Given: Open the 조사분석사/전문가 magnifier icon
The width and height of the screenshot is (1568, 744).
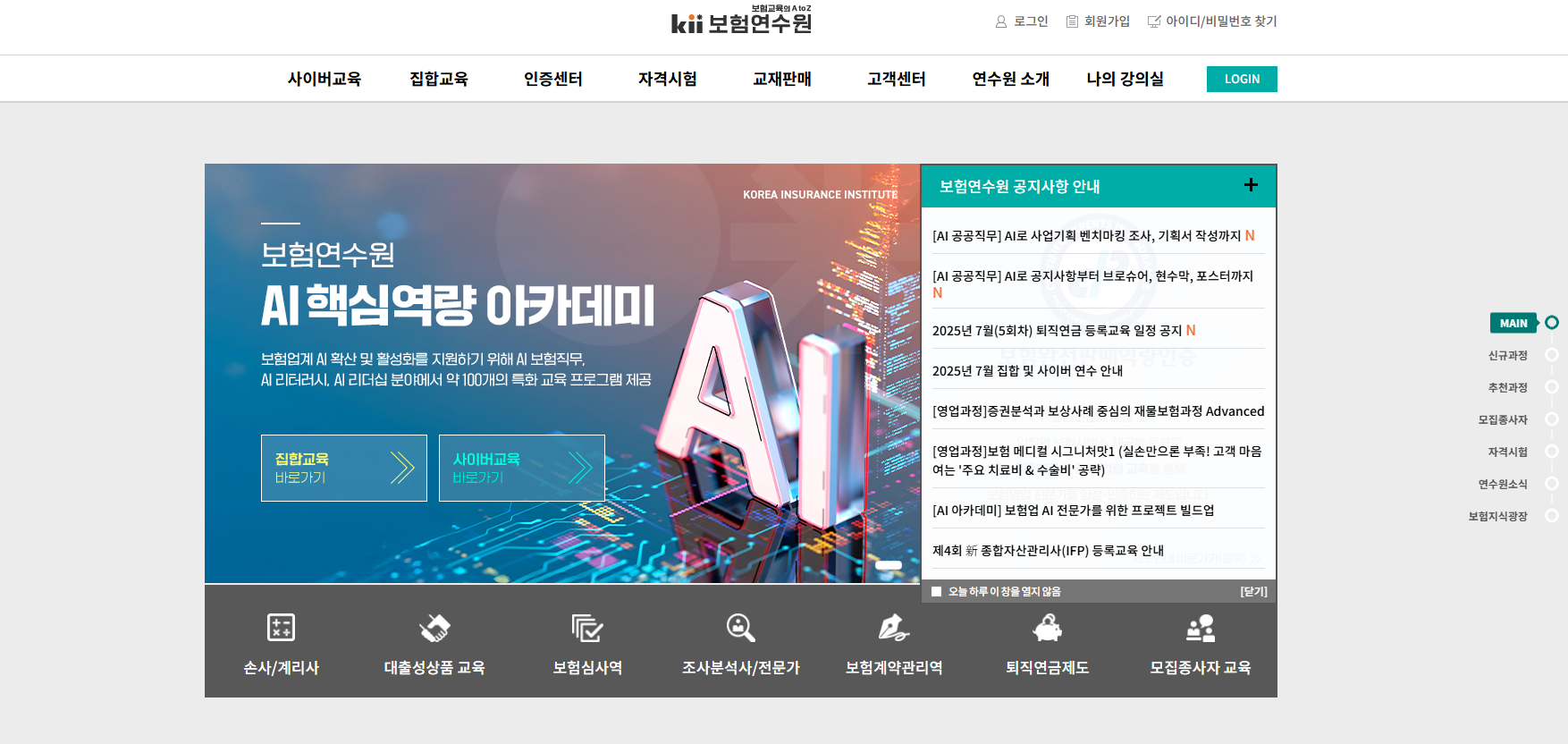Looking at the screenshot, I should [740, 628].
